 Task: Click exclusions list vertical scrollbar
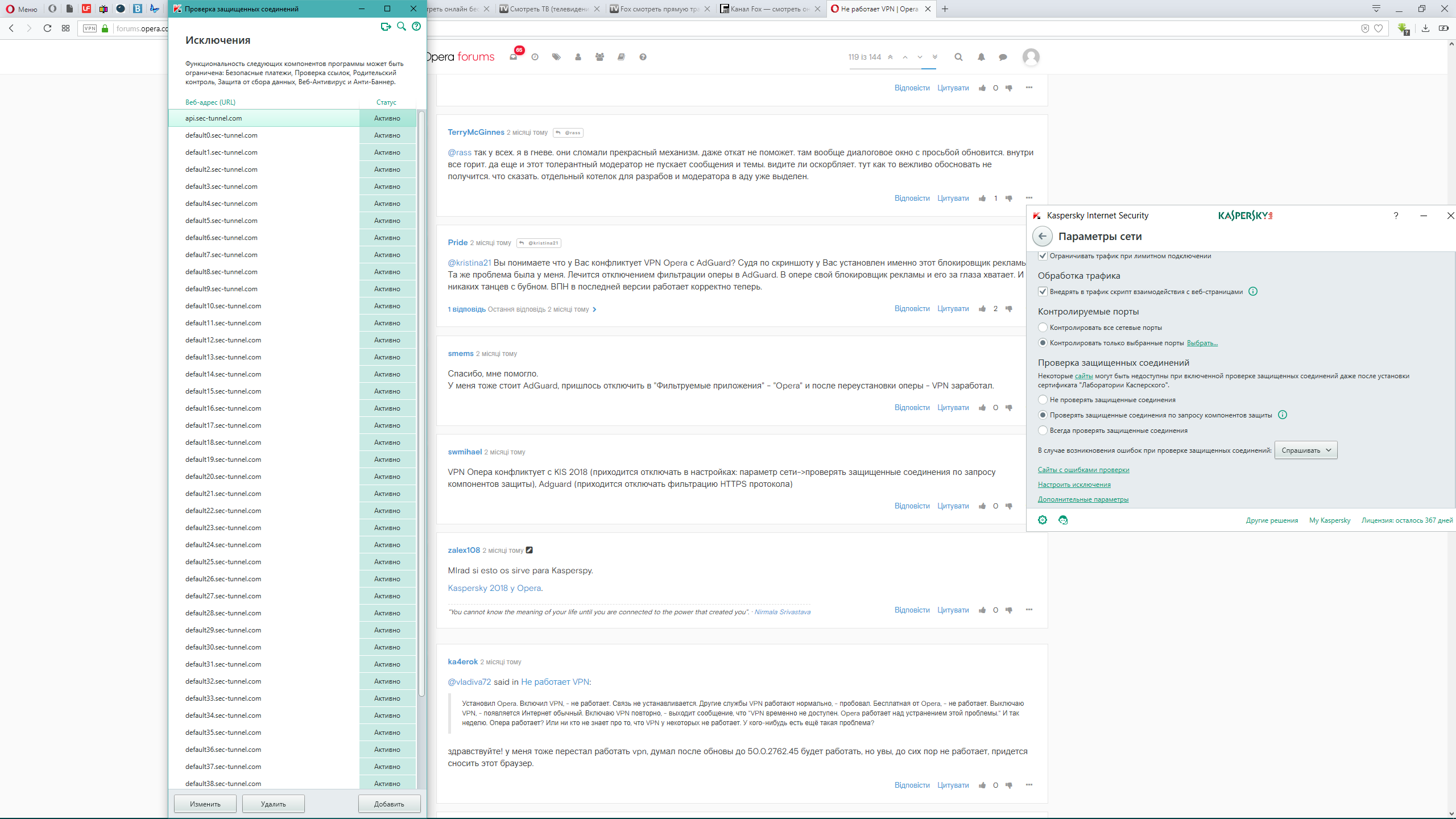[x=421, y=404]
